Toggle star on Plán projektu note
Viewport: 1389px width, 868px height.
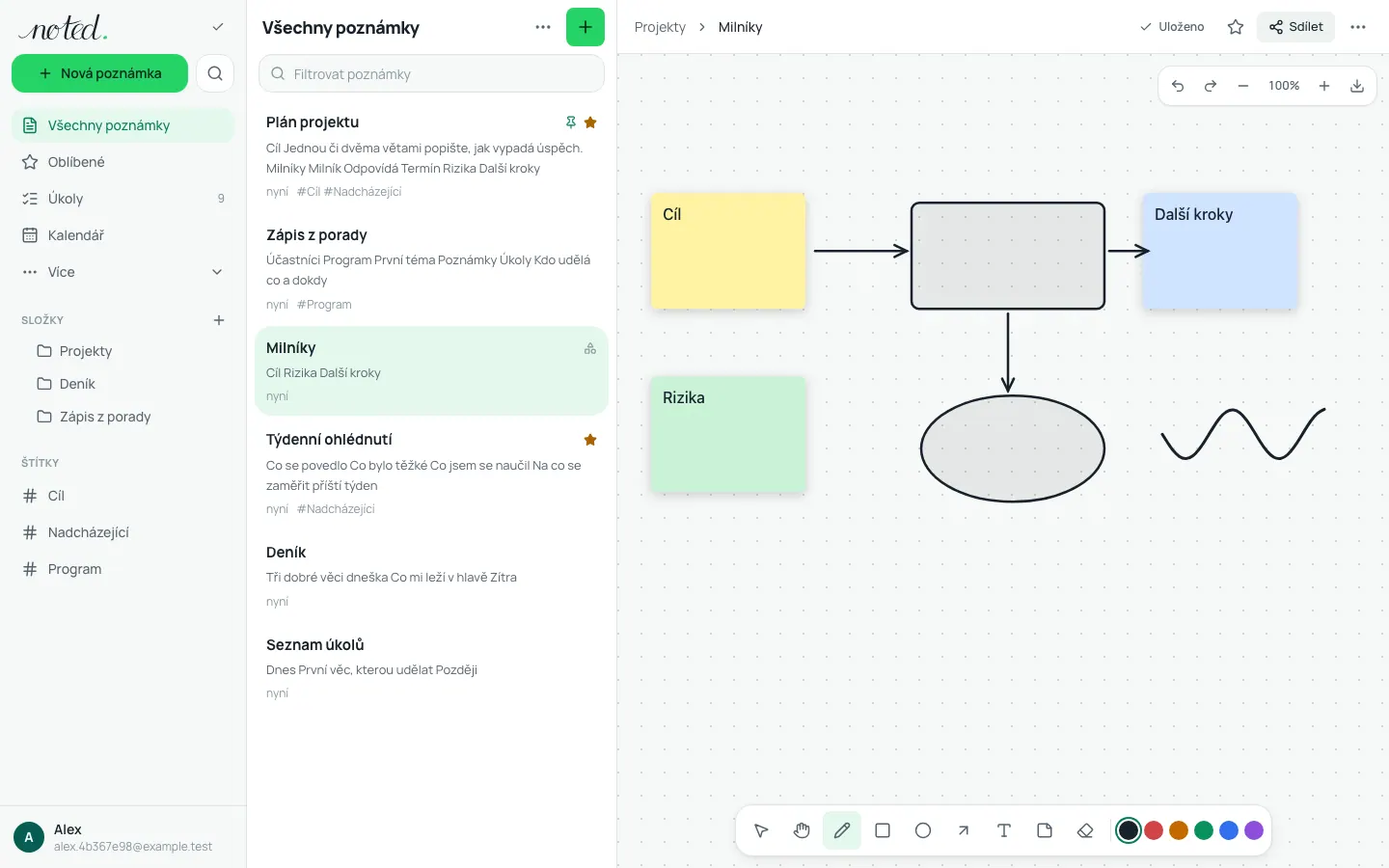click(x=590, y=122)
